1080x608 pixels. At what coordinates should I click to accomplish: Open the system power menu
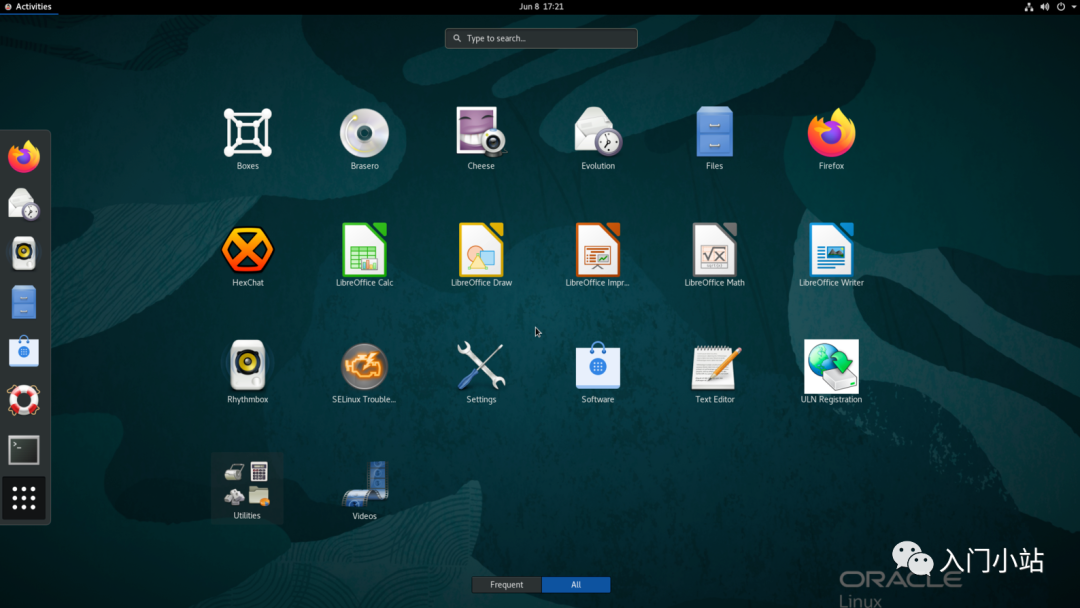click(1061, 7)
